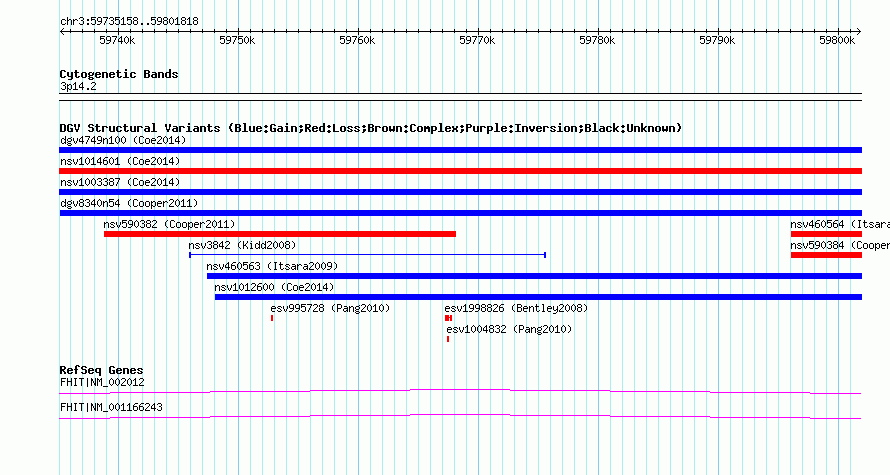Select the FHIT|NM_001166243 gene label

click(111, 407)
